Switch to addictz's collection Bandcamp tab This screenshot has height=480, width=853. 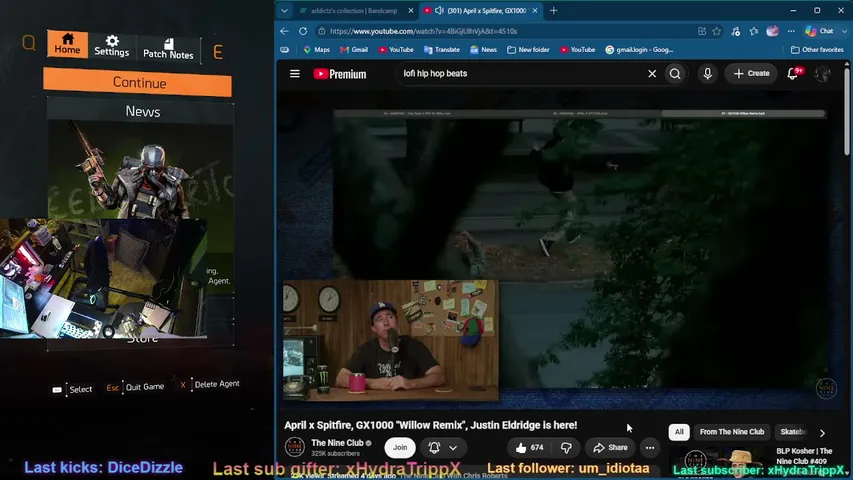point(354,10)
